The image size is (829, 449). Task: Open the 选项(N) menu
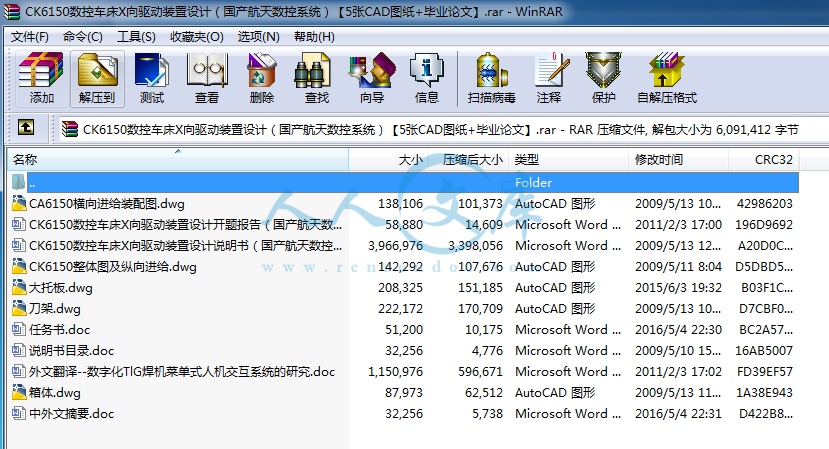[259, 36]
